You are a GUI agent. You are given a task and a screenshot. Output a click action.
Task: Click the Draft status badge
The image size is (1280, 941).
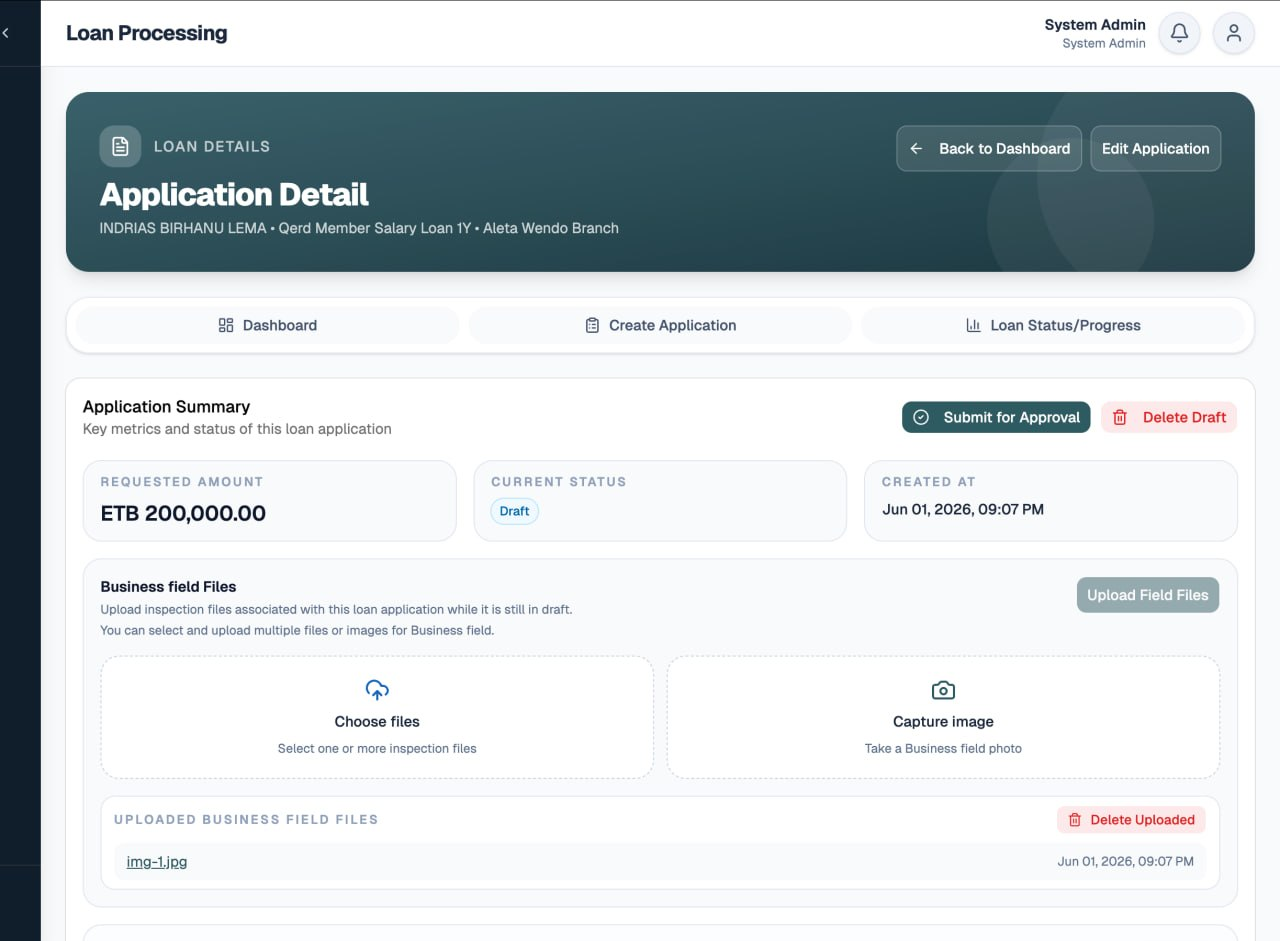tap(514, 511)
